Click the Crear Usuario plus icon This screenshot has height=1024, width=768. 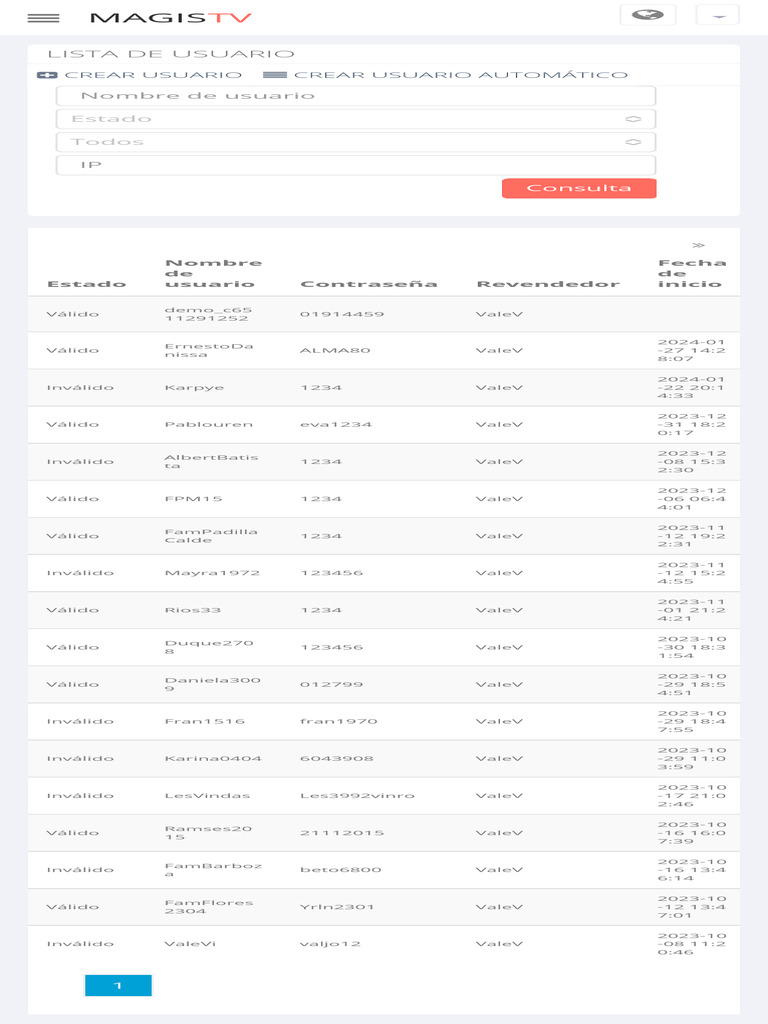46,75
